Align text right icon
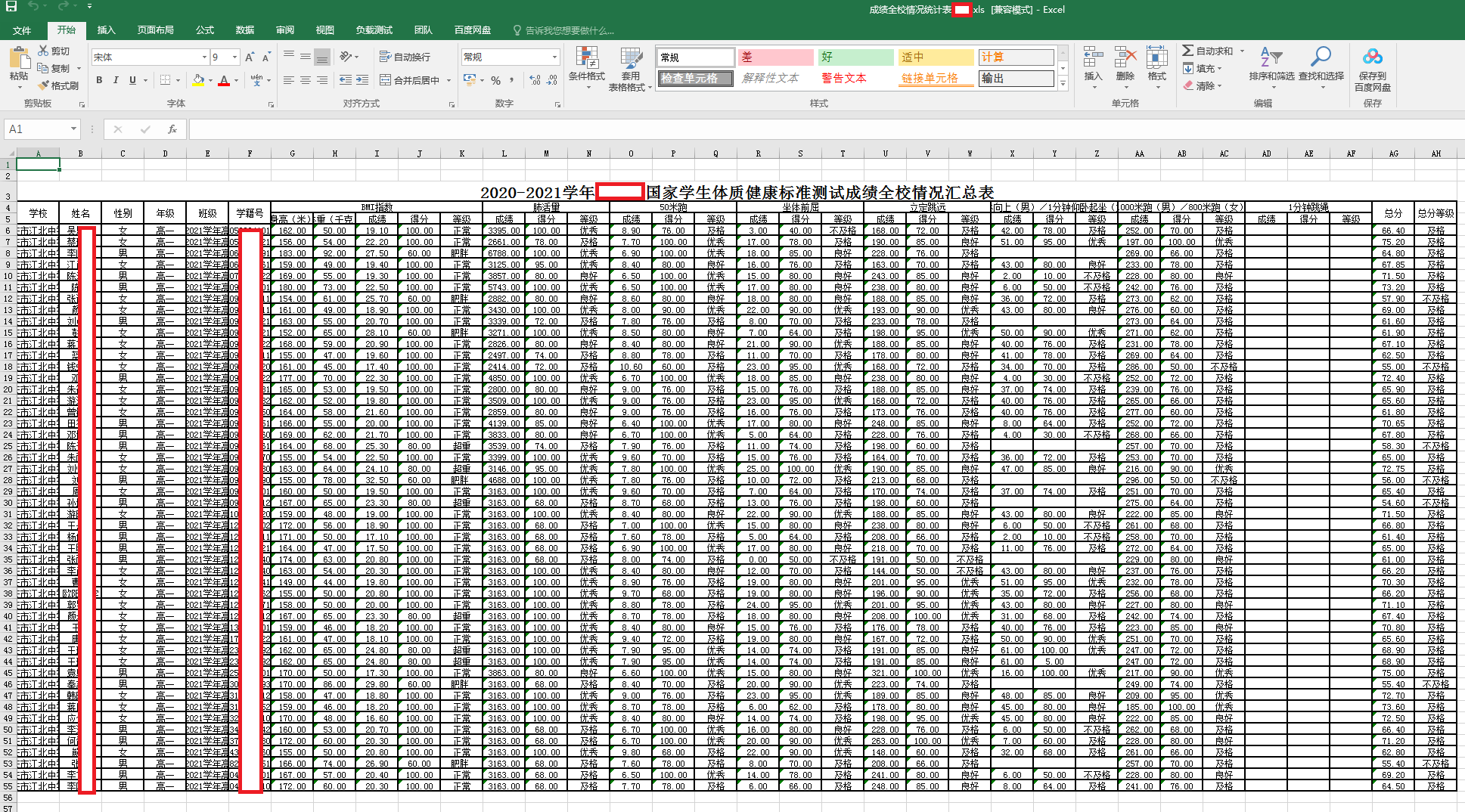The width and height of the screenshot is (1465, 812). 322,80
